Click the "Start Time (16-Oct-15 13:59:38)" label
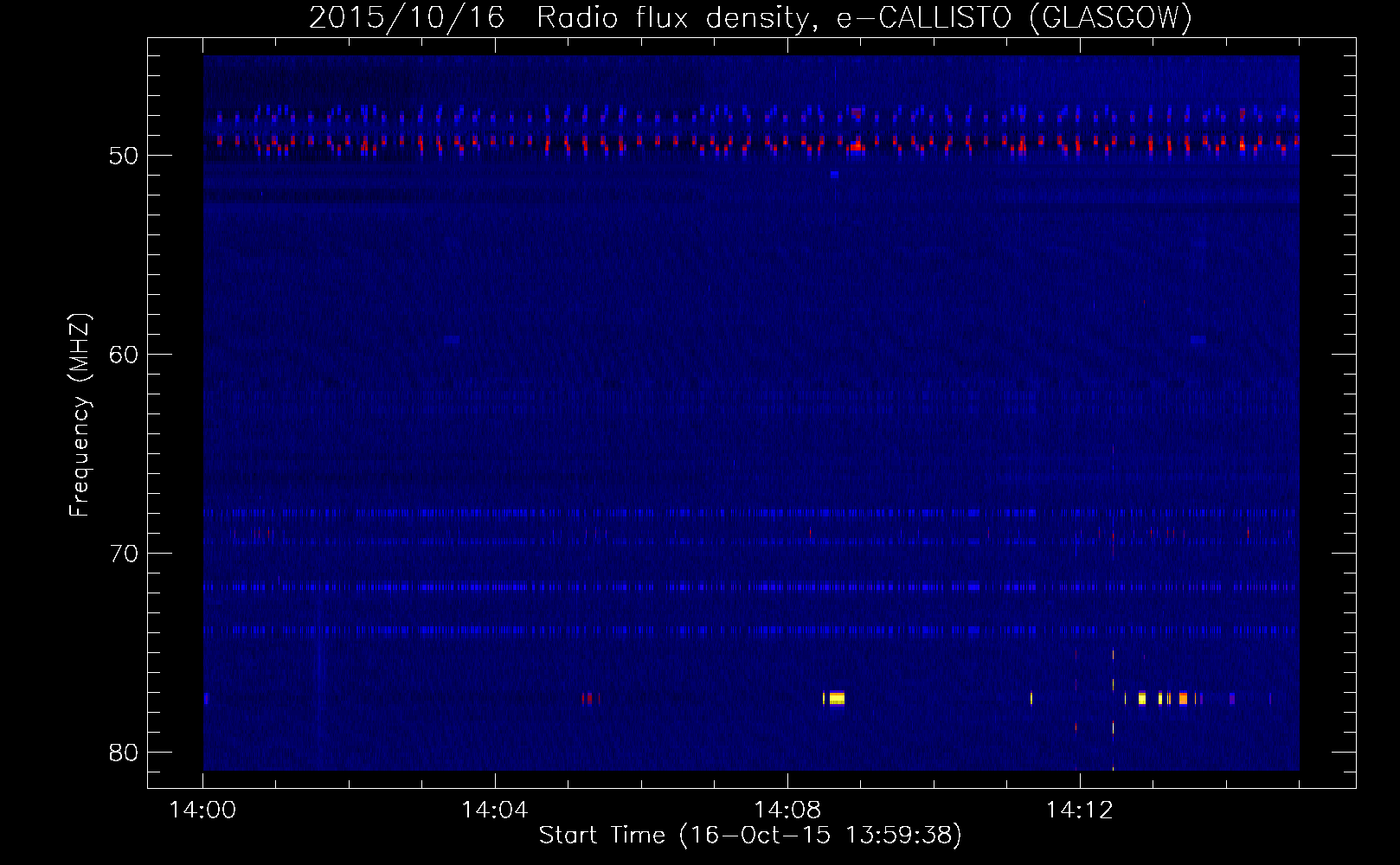The width and height of the screenshot is (1400, 865). [750, 836]
